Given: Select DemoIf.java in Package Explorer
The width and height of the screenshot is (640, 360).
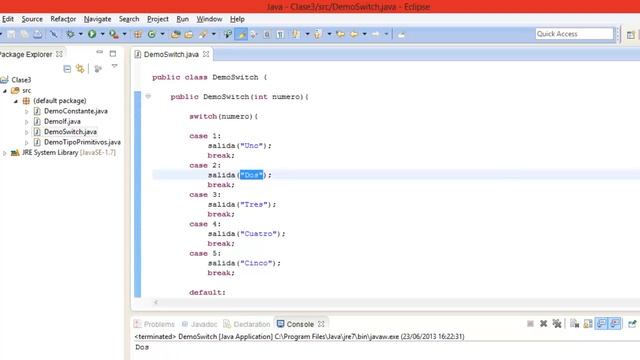Looking at the screenshot, I should coord(62,122).
